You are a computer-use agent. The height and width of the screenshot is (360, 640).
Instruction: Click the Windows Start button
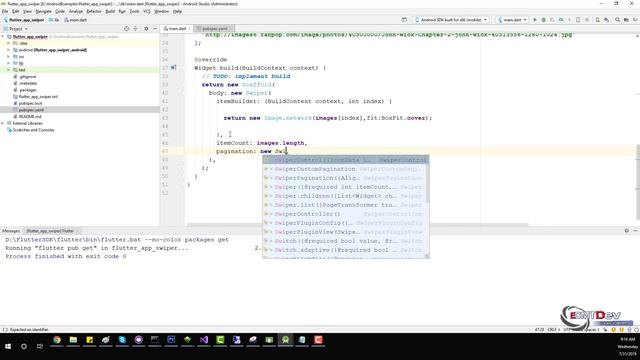point(8,346)
